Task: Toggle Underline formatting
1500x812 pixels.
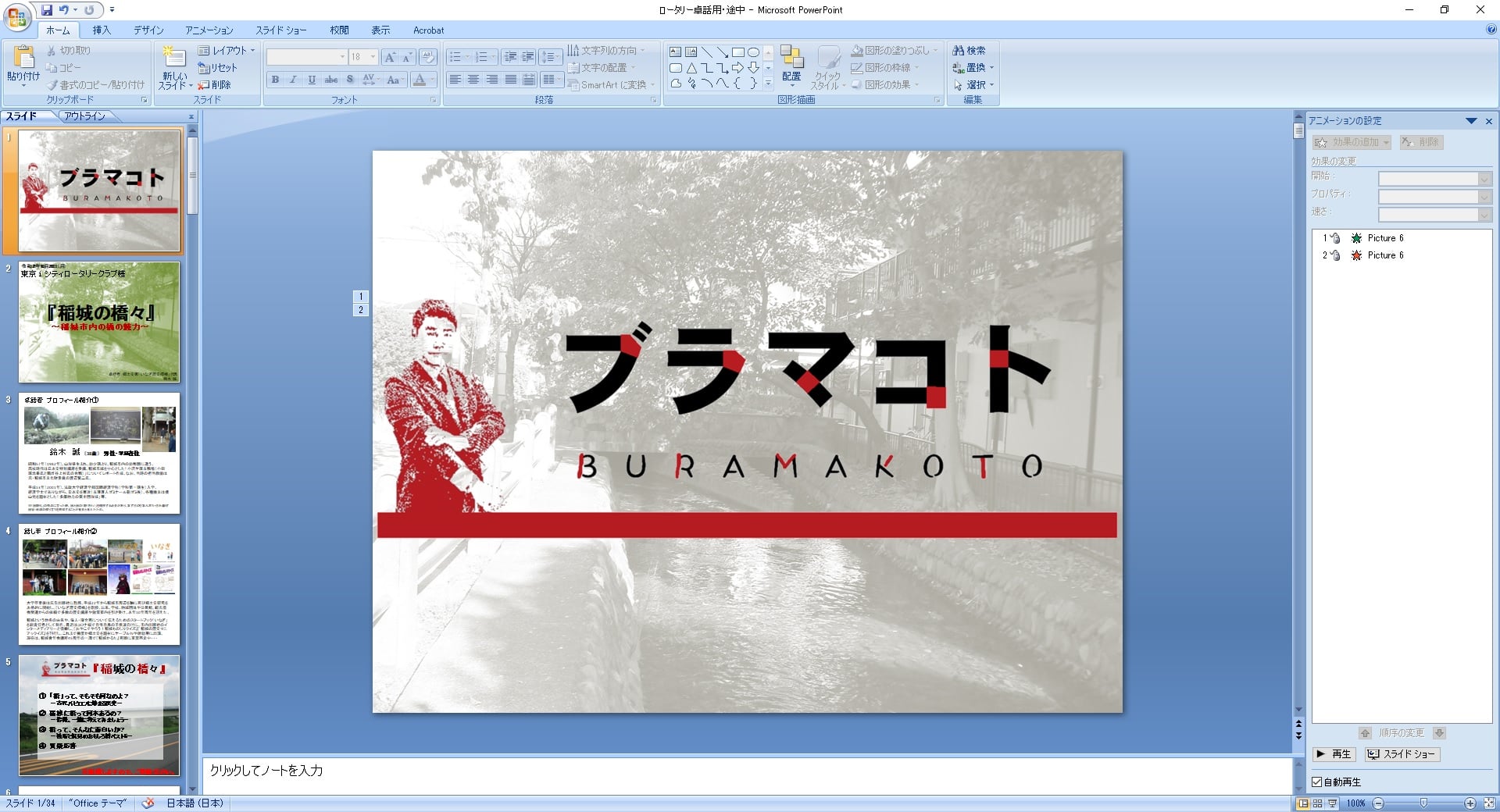Action: (x=312, y=80)
